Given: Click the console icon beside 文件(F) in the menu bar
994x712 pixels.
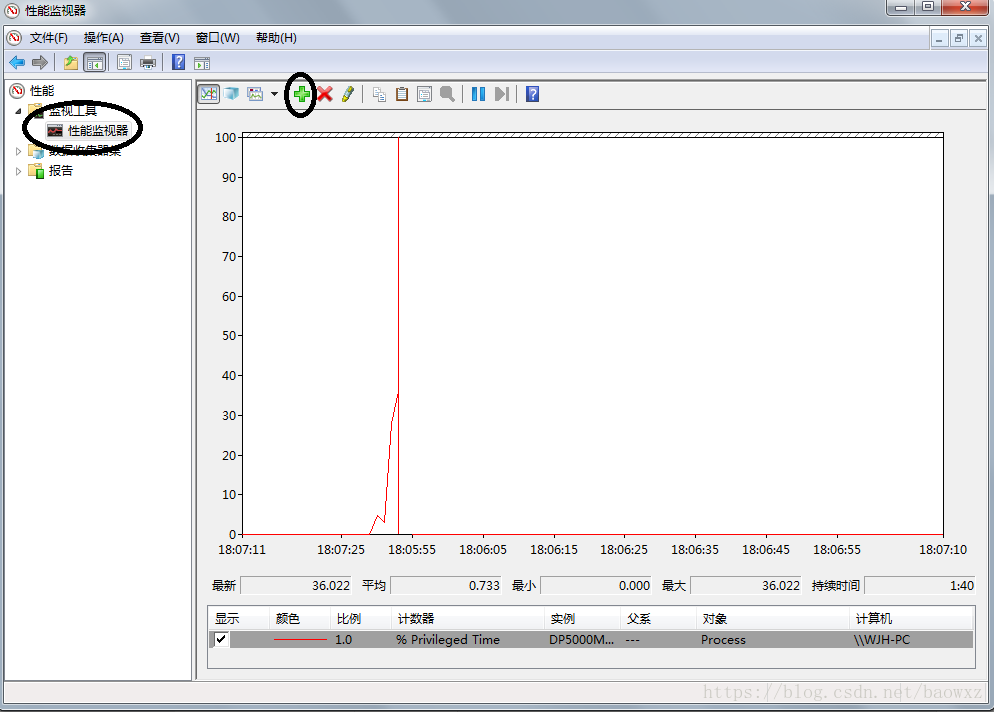Looking at the screenshot, I should point(15,38).
